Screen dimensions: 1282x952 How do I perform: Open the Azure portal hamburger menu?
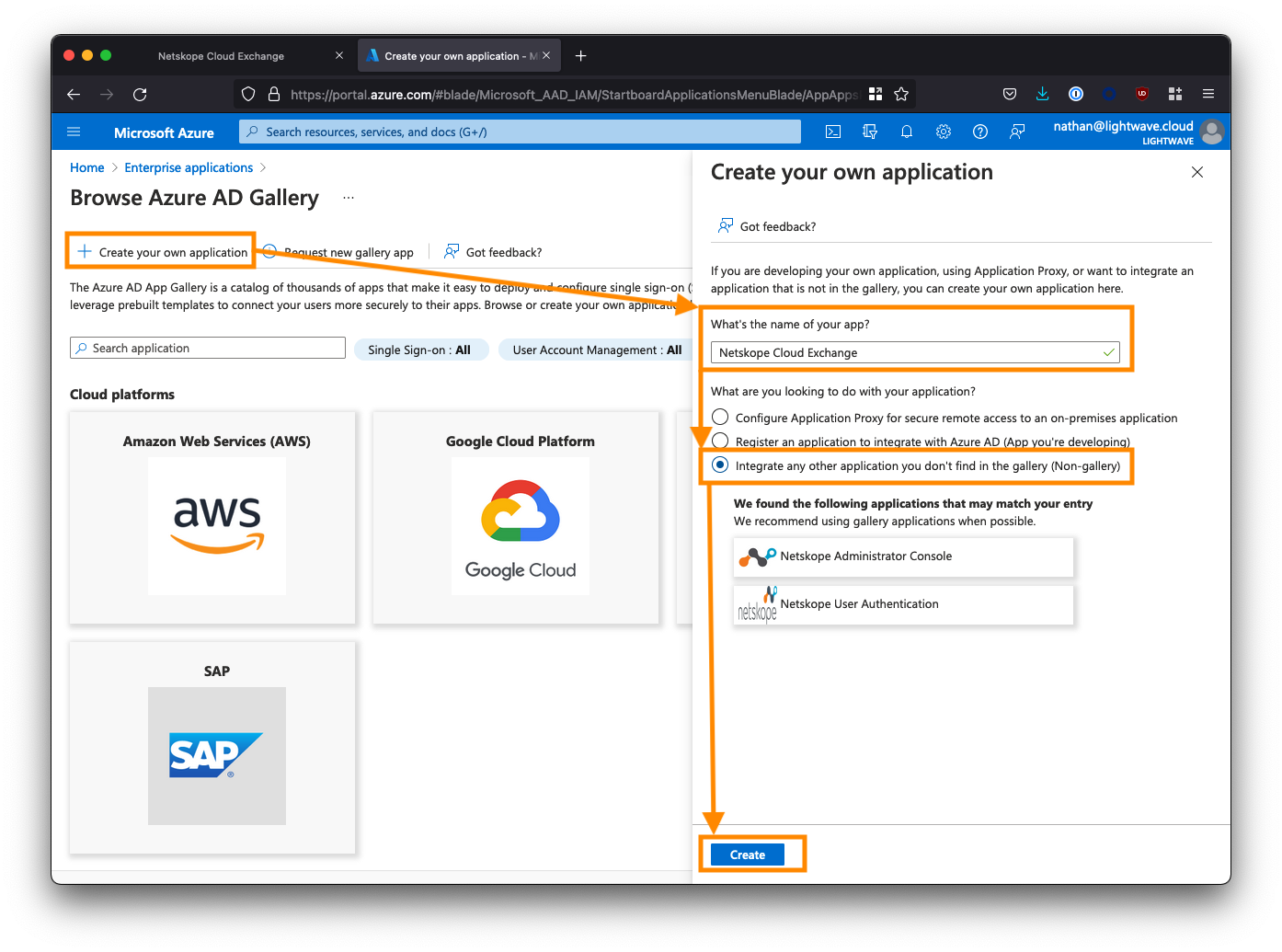74,132
